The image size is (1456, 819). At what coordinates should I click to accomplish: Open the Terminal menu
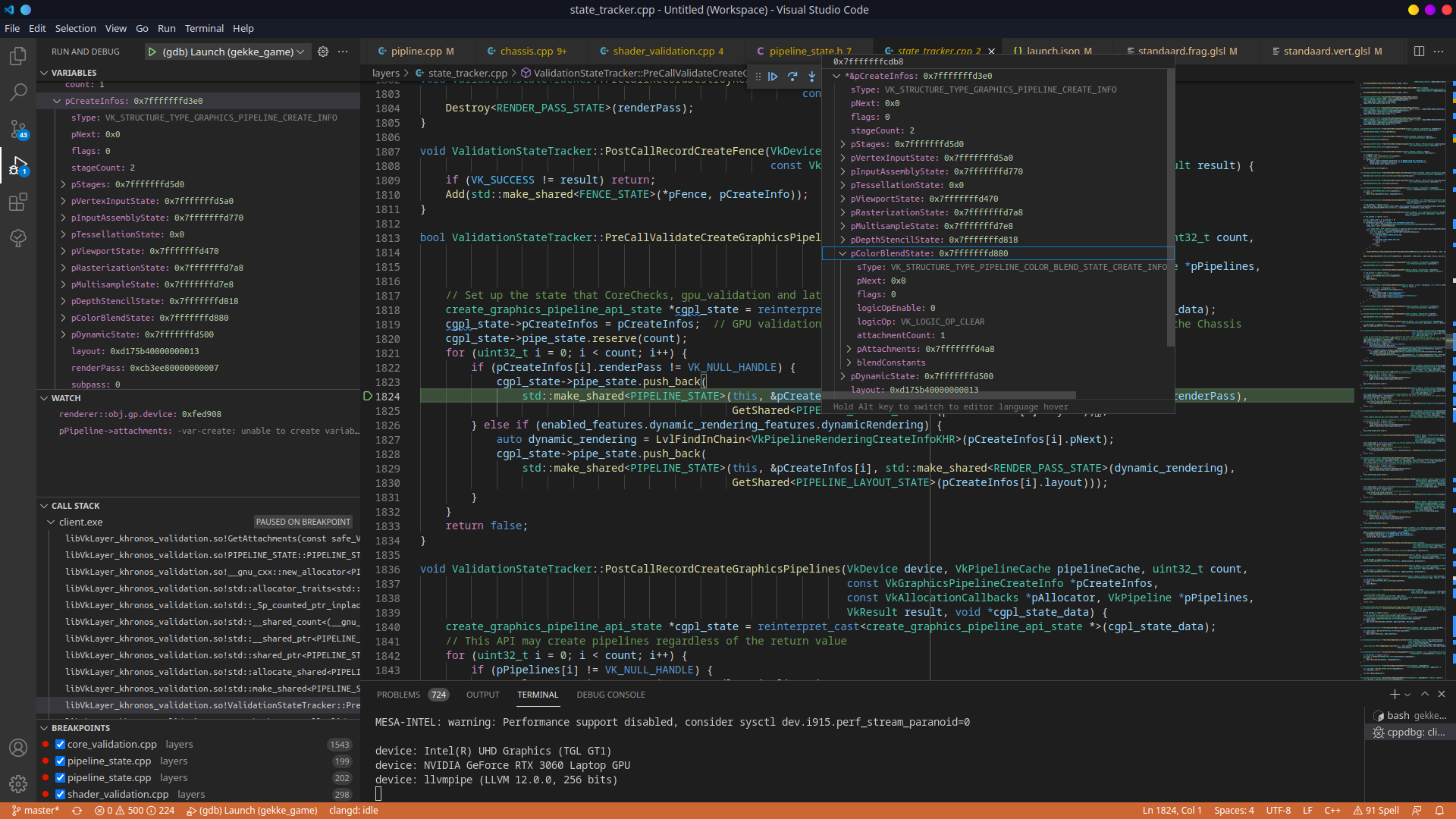tap(203, 28)
